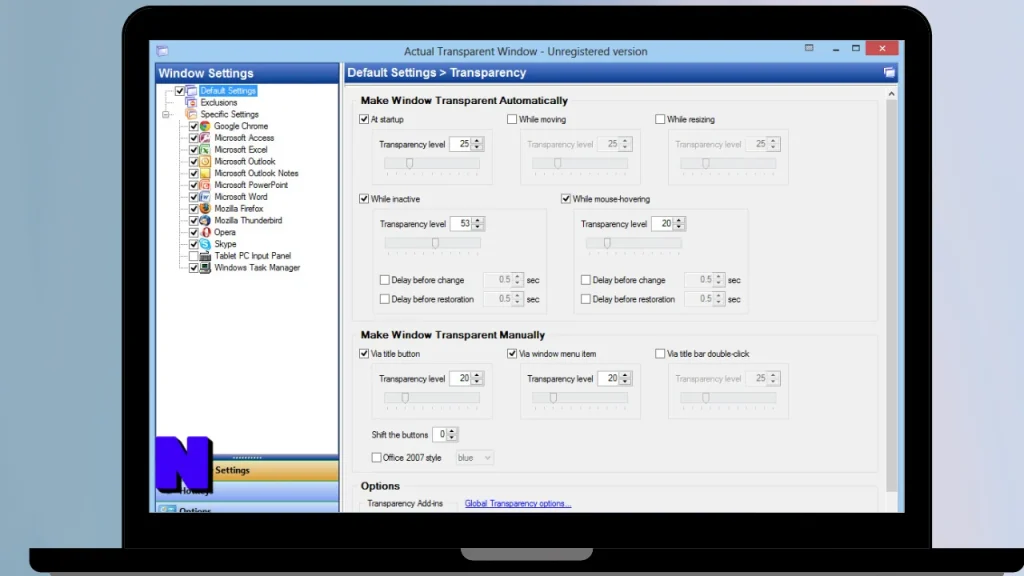
Task: Click the Exclusions icon
Action: pos(191,103)
